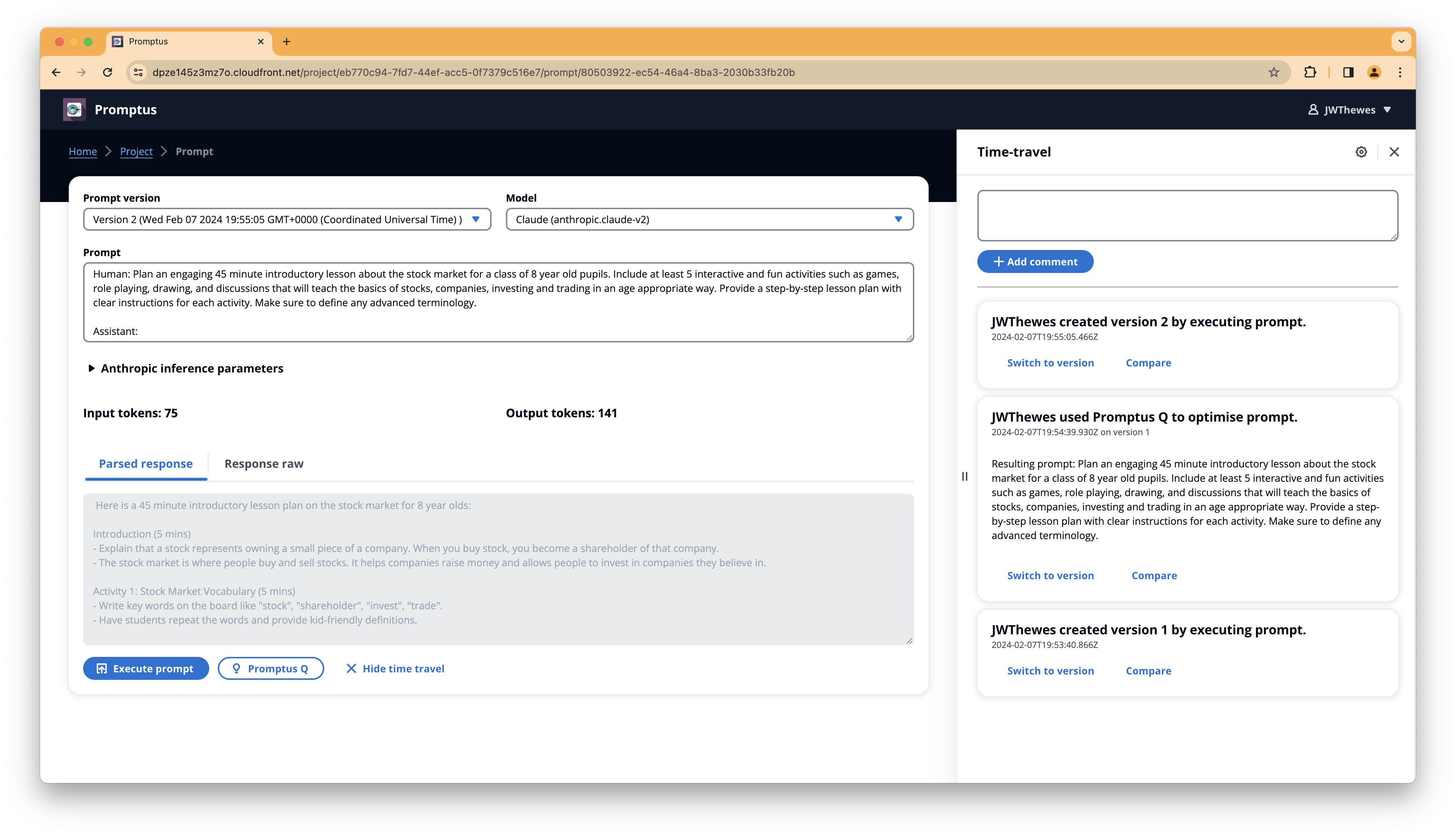Click the Promptus logo icon in header
1456x836 pixels.
tap(74, 109)
